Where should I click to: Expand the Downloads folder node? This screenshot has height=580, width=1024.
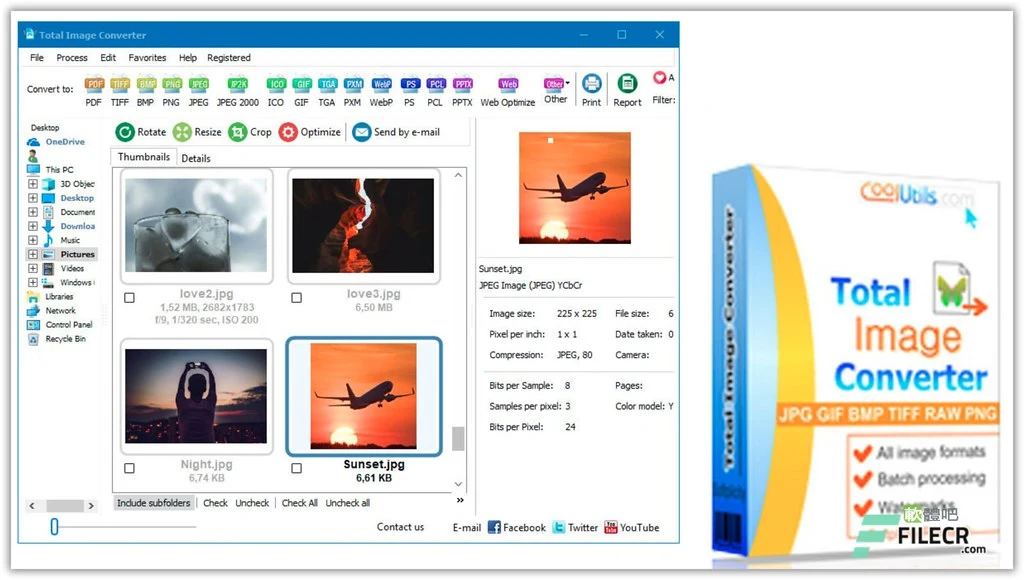(33, 226)
